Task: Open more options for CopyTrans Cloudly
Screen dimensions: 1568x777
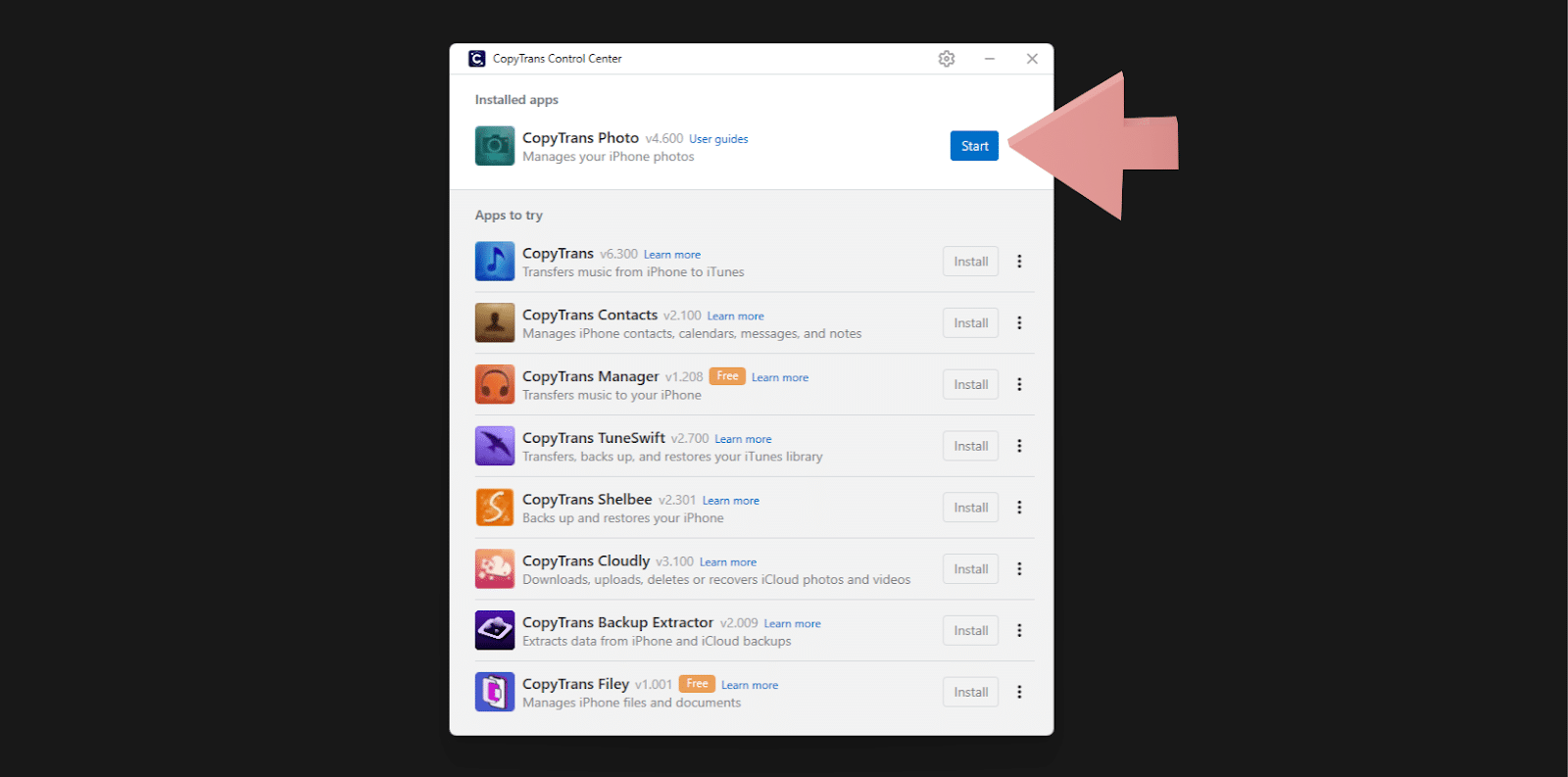Action: [x=1019, y=569]
